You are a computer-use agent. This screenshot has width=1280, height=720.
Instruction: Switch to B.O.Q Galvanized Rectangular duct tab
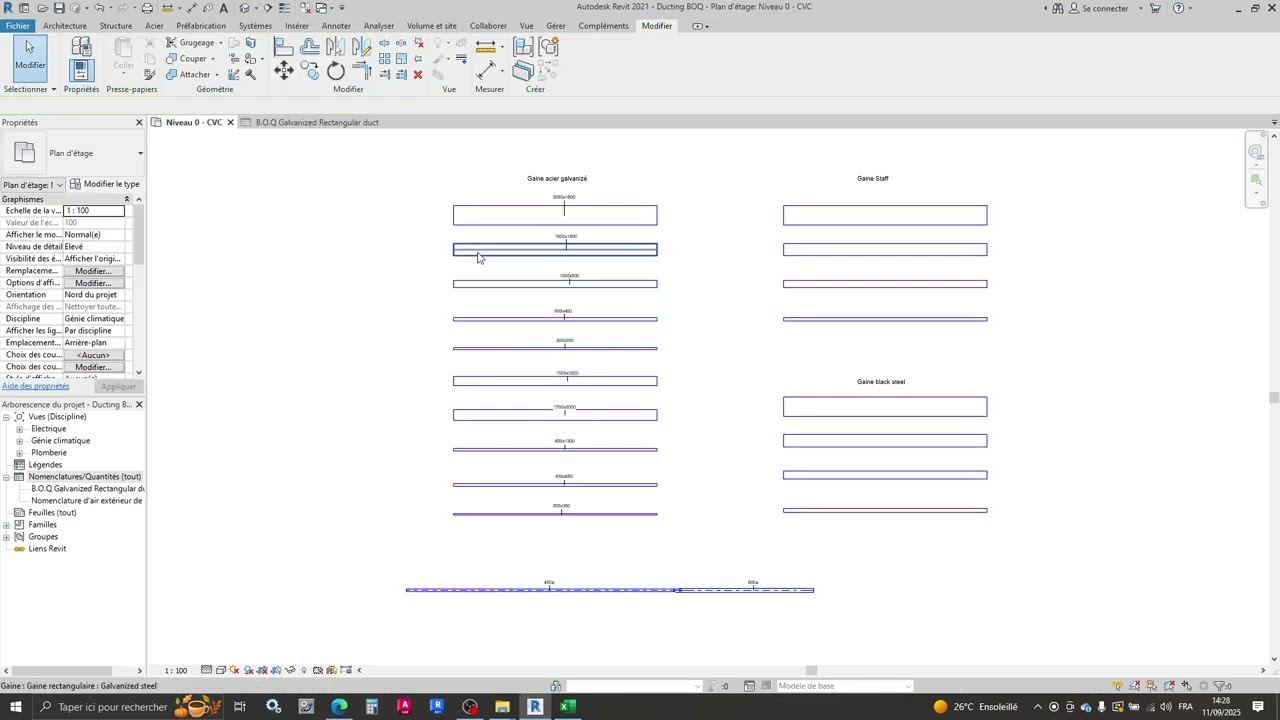317,122
